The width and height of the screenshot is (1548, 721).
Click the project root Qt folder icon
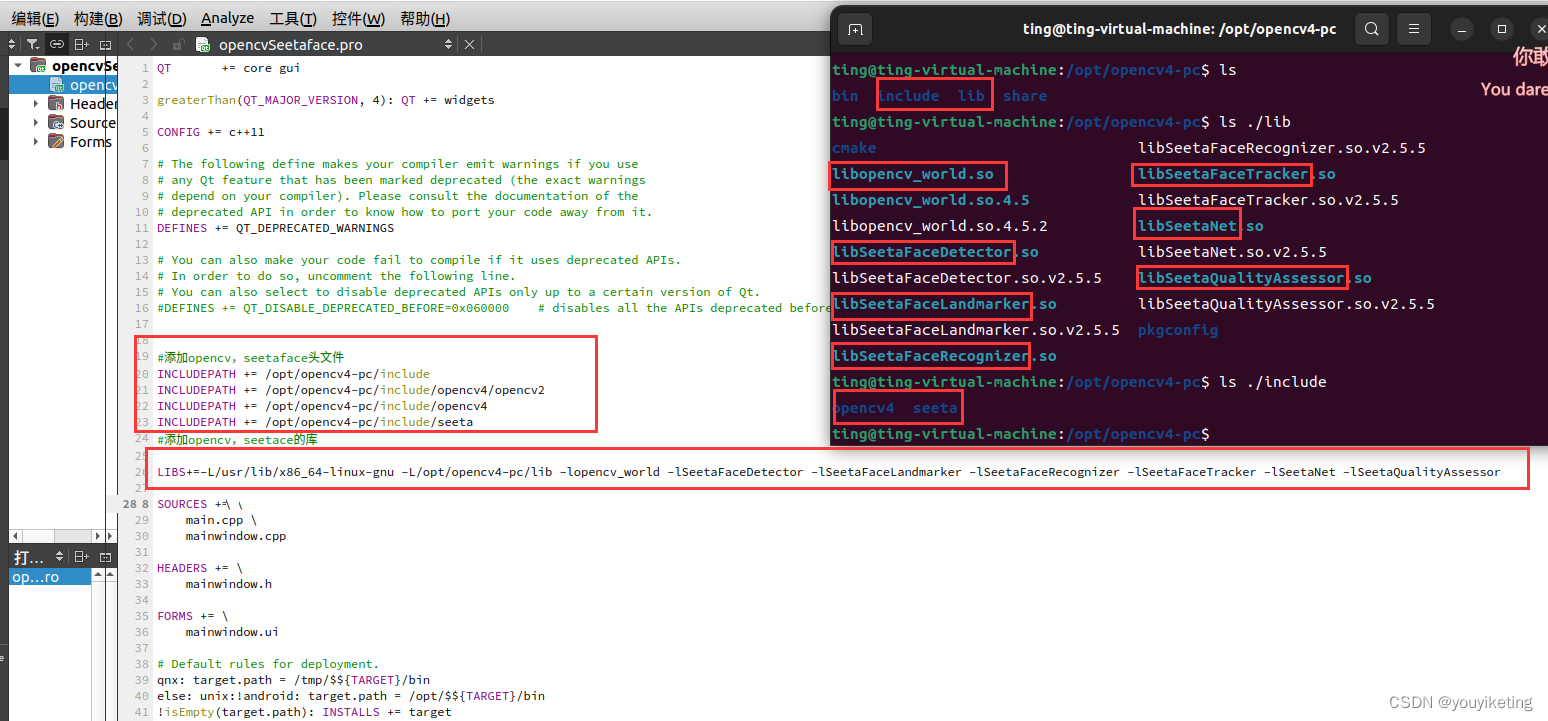pos(38,66)
